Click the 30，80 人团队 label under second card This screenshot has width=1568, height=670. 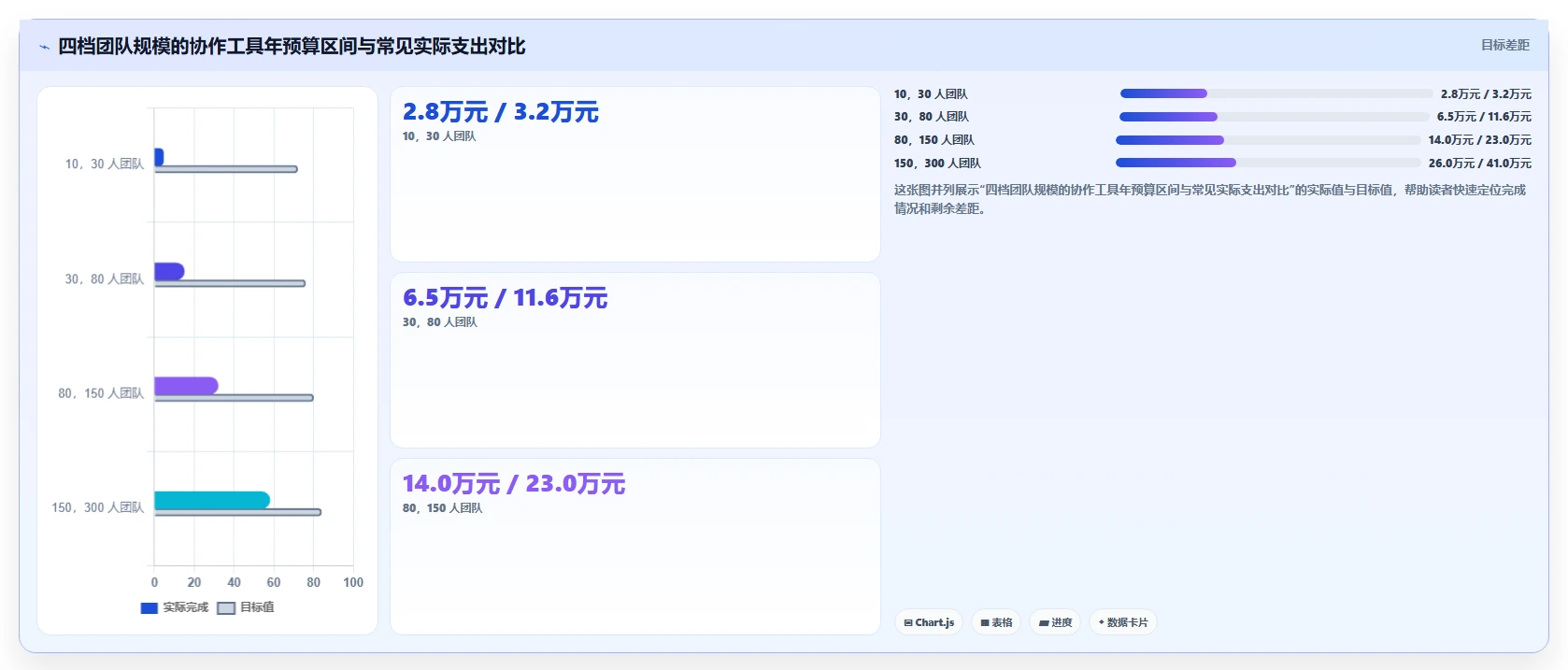click(440, 322)
